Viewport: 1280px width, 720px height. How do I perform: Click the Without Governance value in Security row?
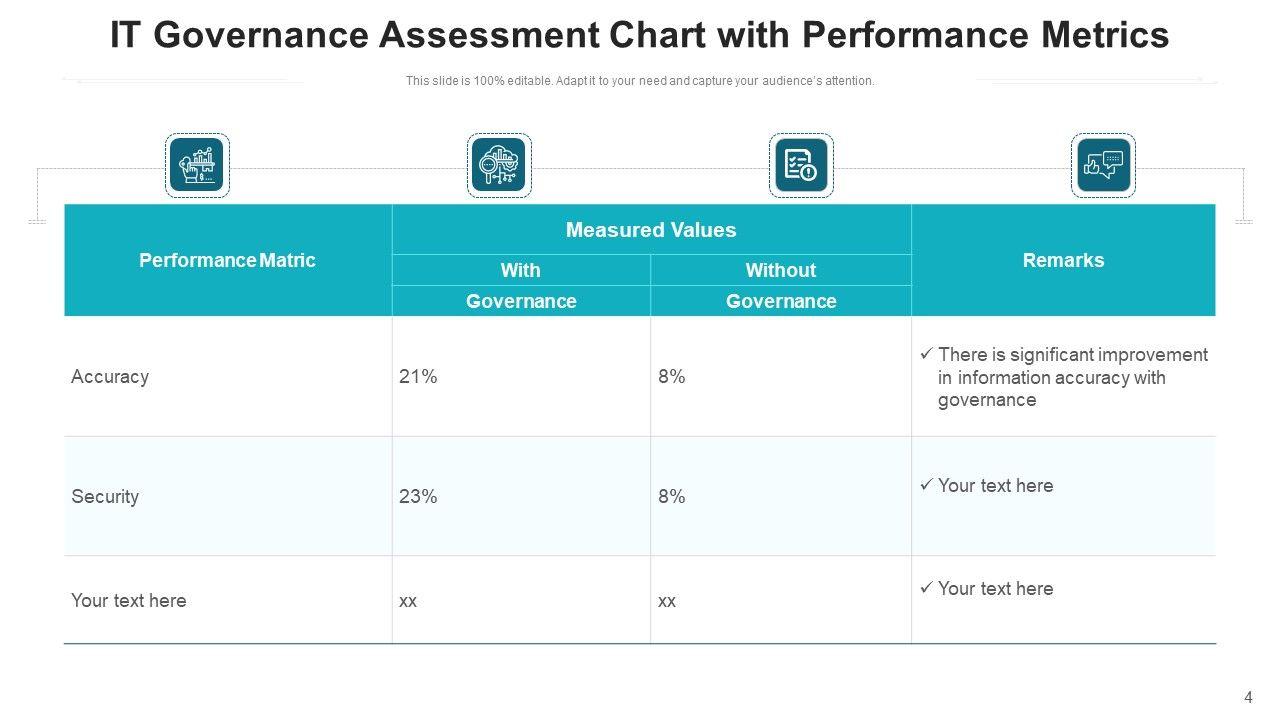click(x=672, y=497)
